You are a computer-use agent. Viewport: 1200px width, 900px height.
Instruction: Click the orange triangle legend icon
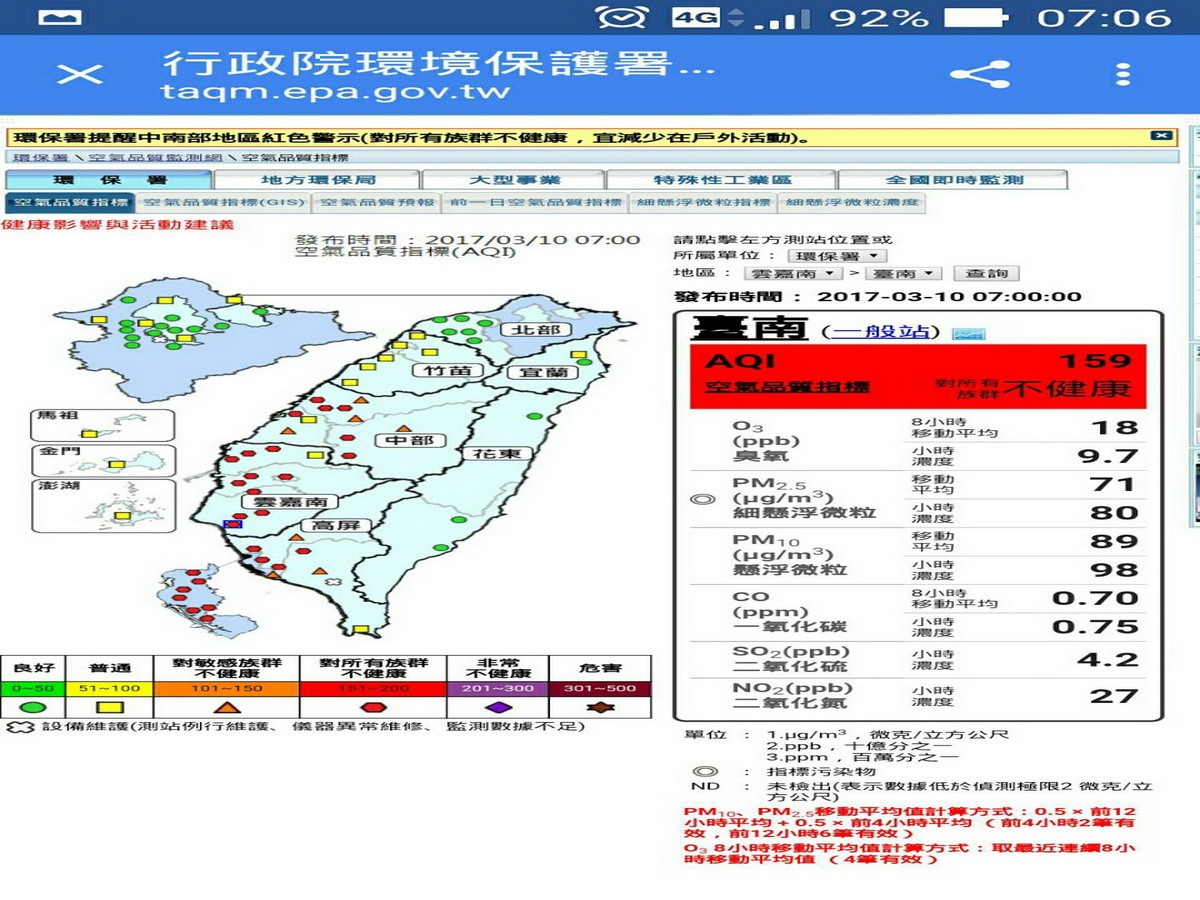click(227, 707)
